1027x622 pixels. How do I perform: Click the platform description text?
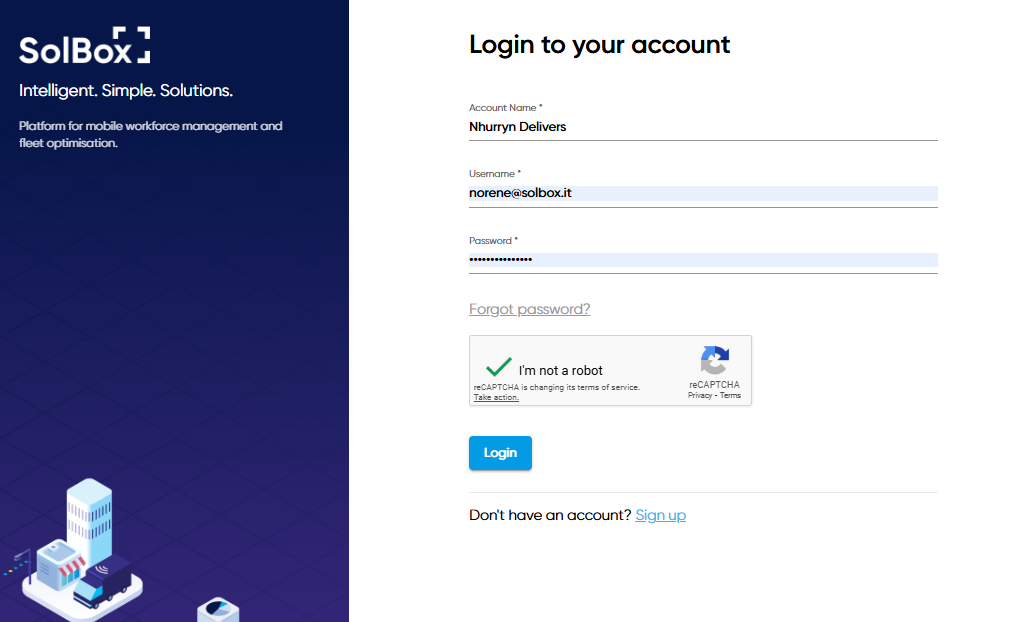click(150, 134)
